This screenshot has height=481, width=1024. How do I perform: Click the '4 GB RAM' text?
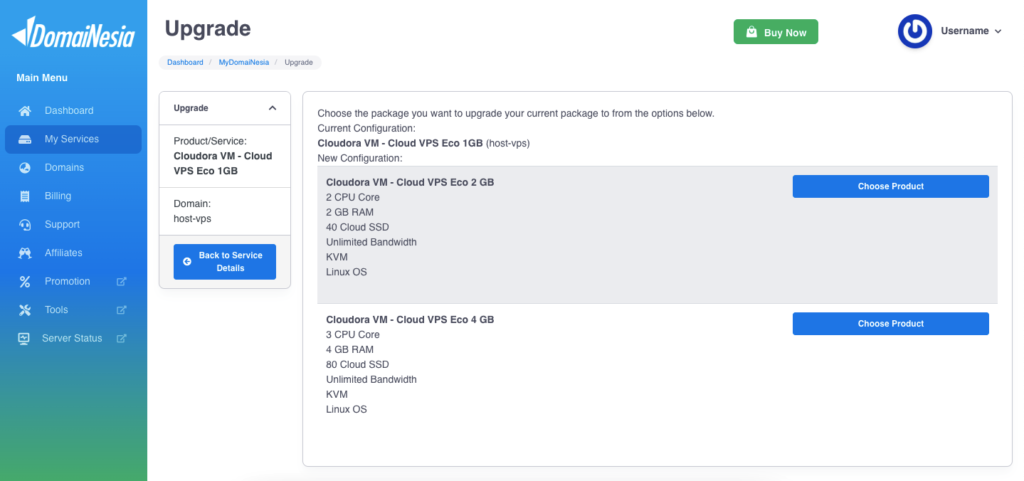coord(349,350)
